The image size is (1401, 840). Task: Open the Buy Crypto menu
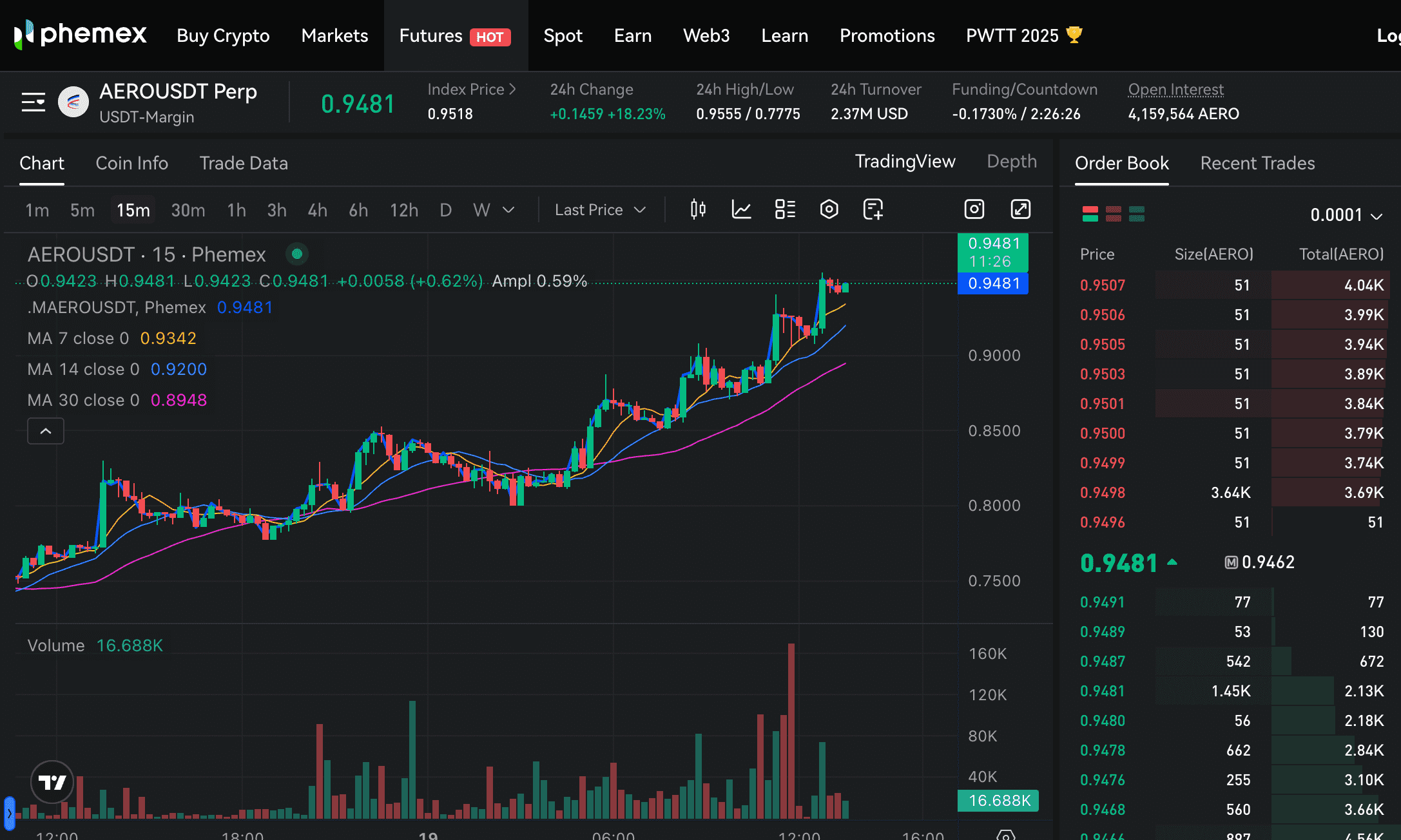pos(223,35)
